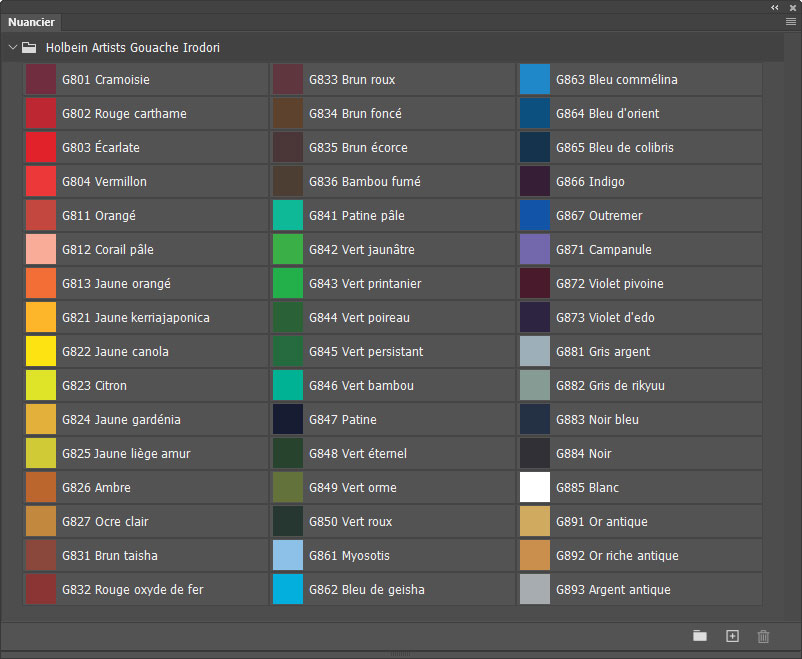Open the Nuancier panel options menu
The width and height of the screenshot is (802, 659).
tap(790, 21)
